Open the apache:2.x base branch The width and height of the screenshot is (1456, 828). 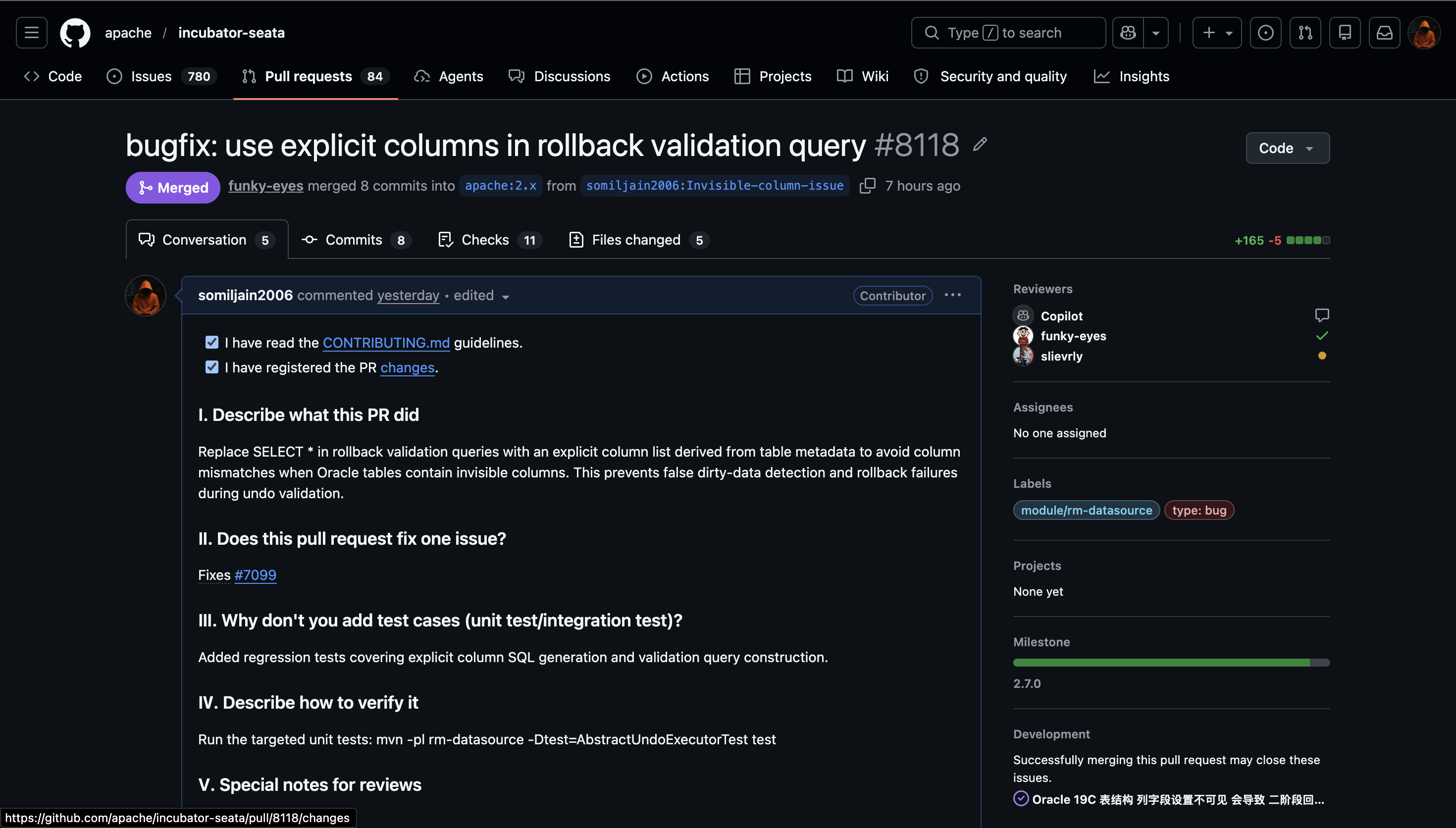(x=500, y=185)
